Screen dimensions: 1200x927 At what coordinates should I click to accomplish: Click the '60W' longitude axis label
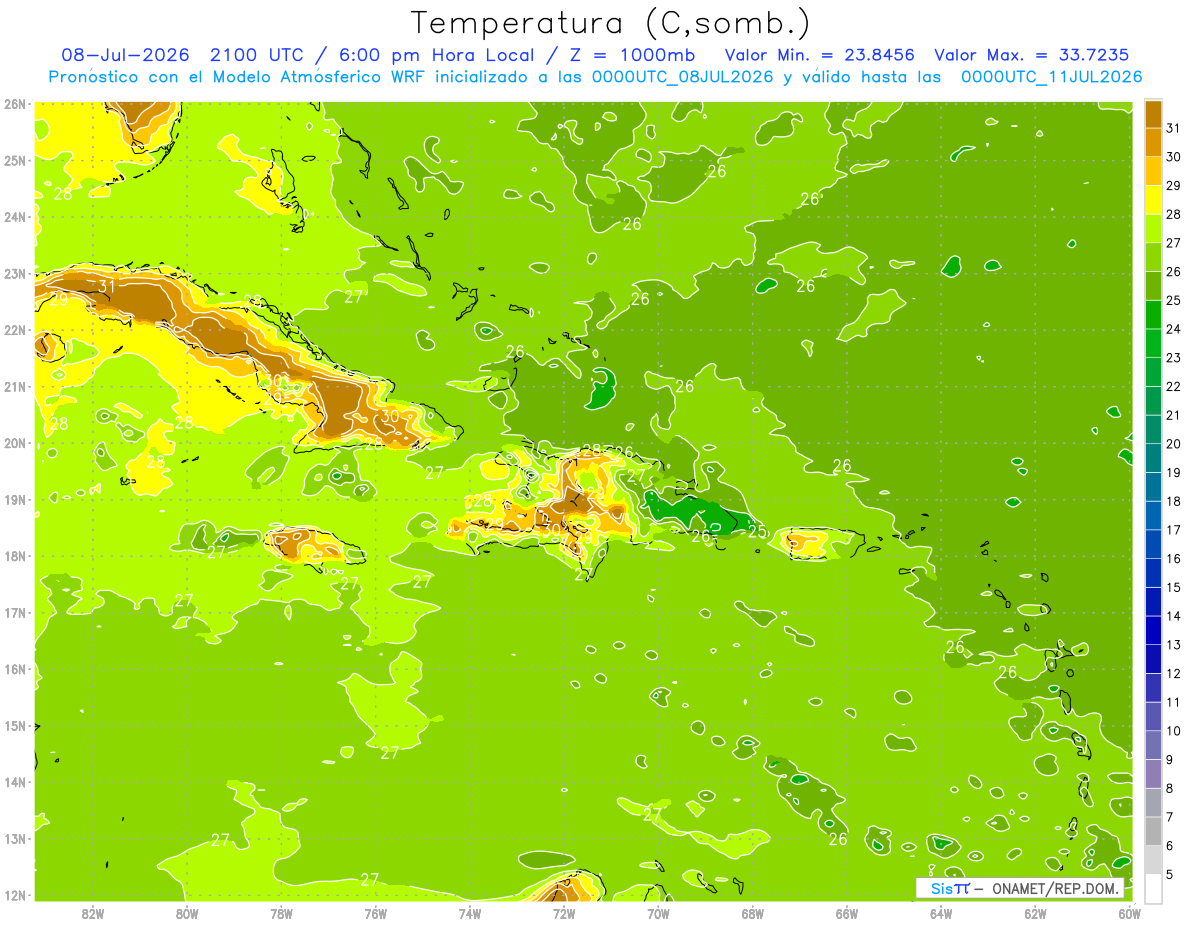1129,913
